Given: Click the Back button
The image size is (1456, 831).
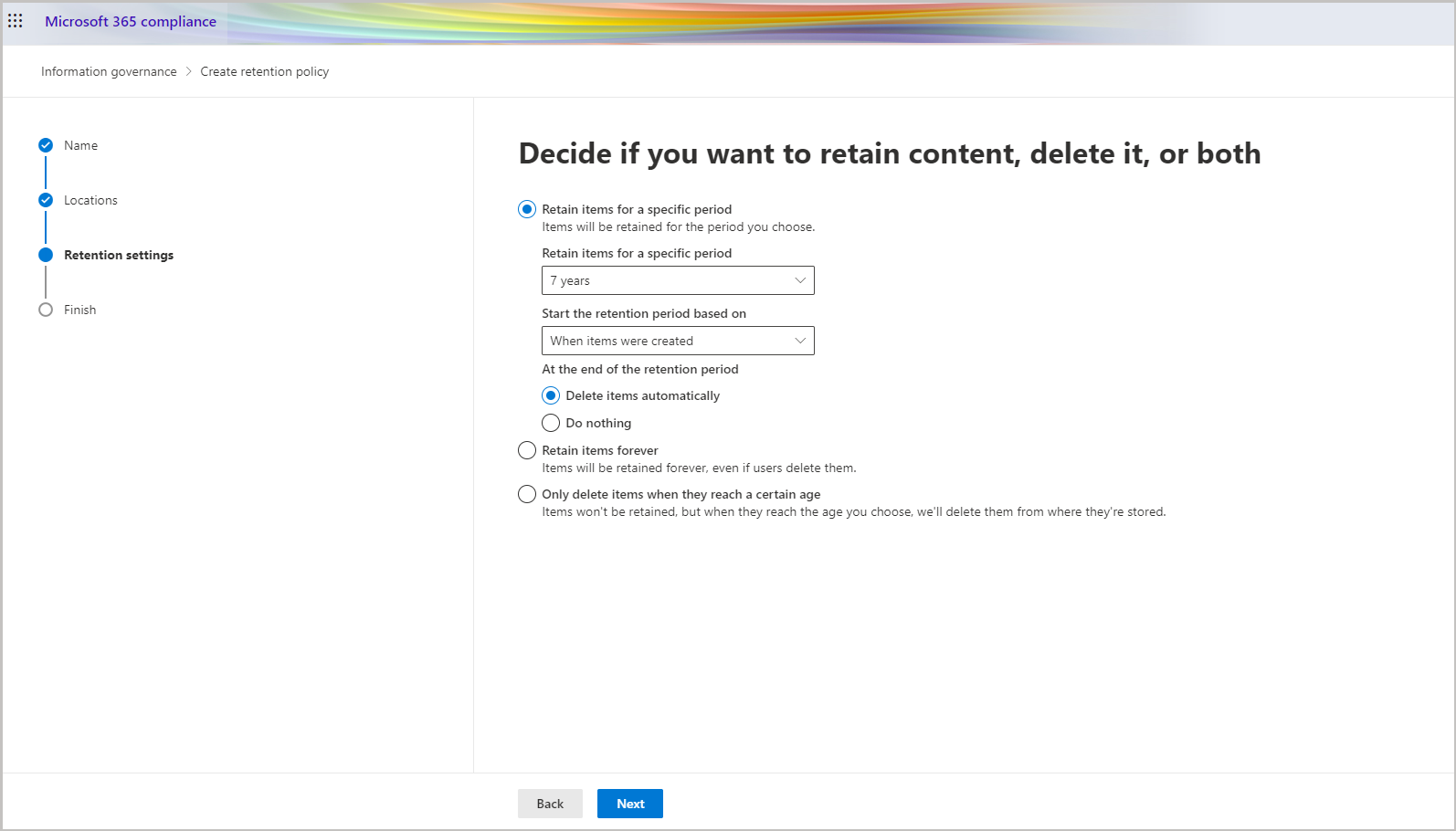Looking at the screenshot, I should point(550,804).
